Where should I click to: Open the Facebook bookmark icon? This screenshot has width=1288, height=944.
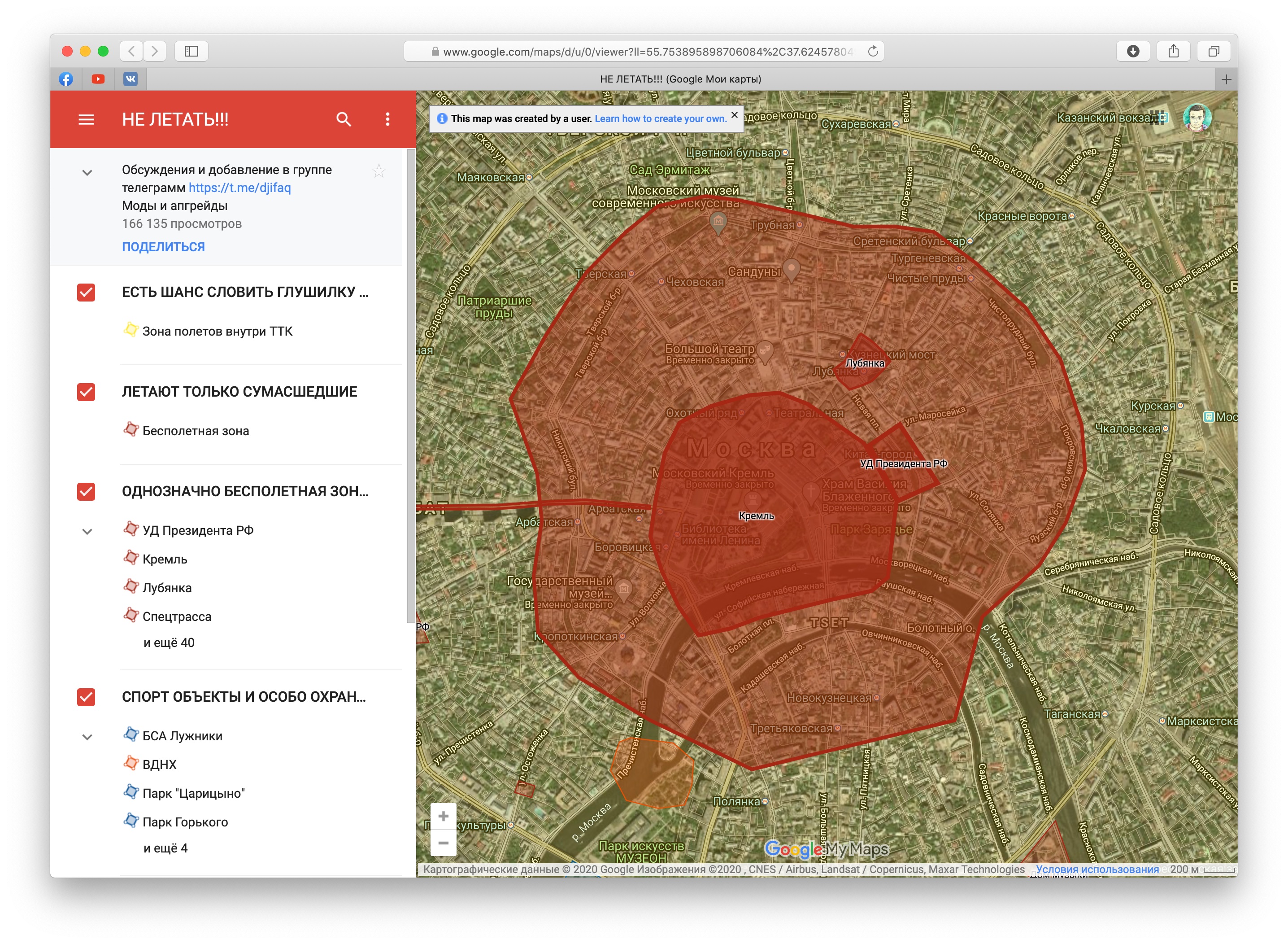click(66, 79)
